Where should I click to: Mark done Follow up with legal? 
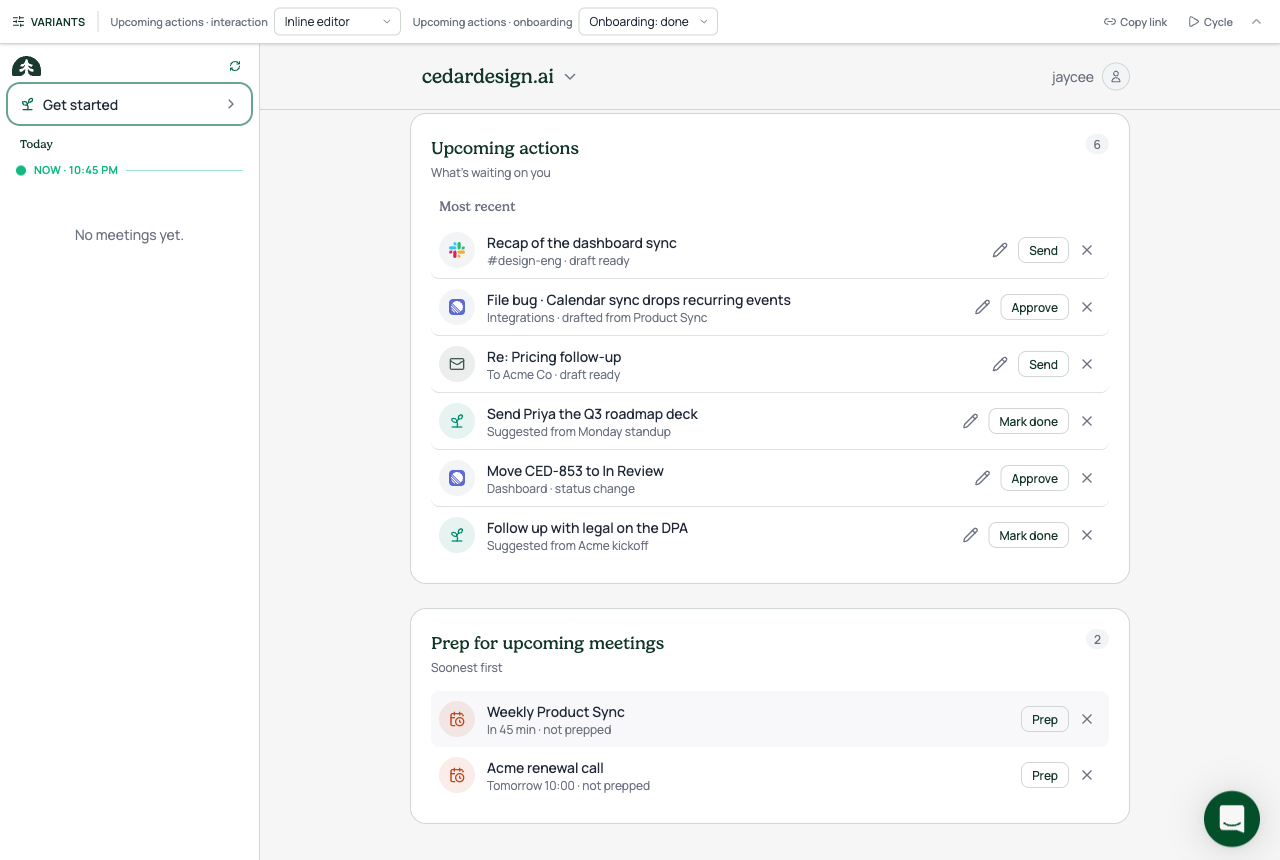pyautogui.click(x=1028, y=535)
